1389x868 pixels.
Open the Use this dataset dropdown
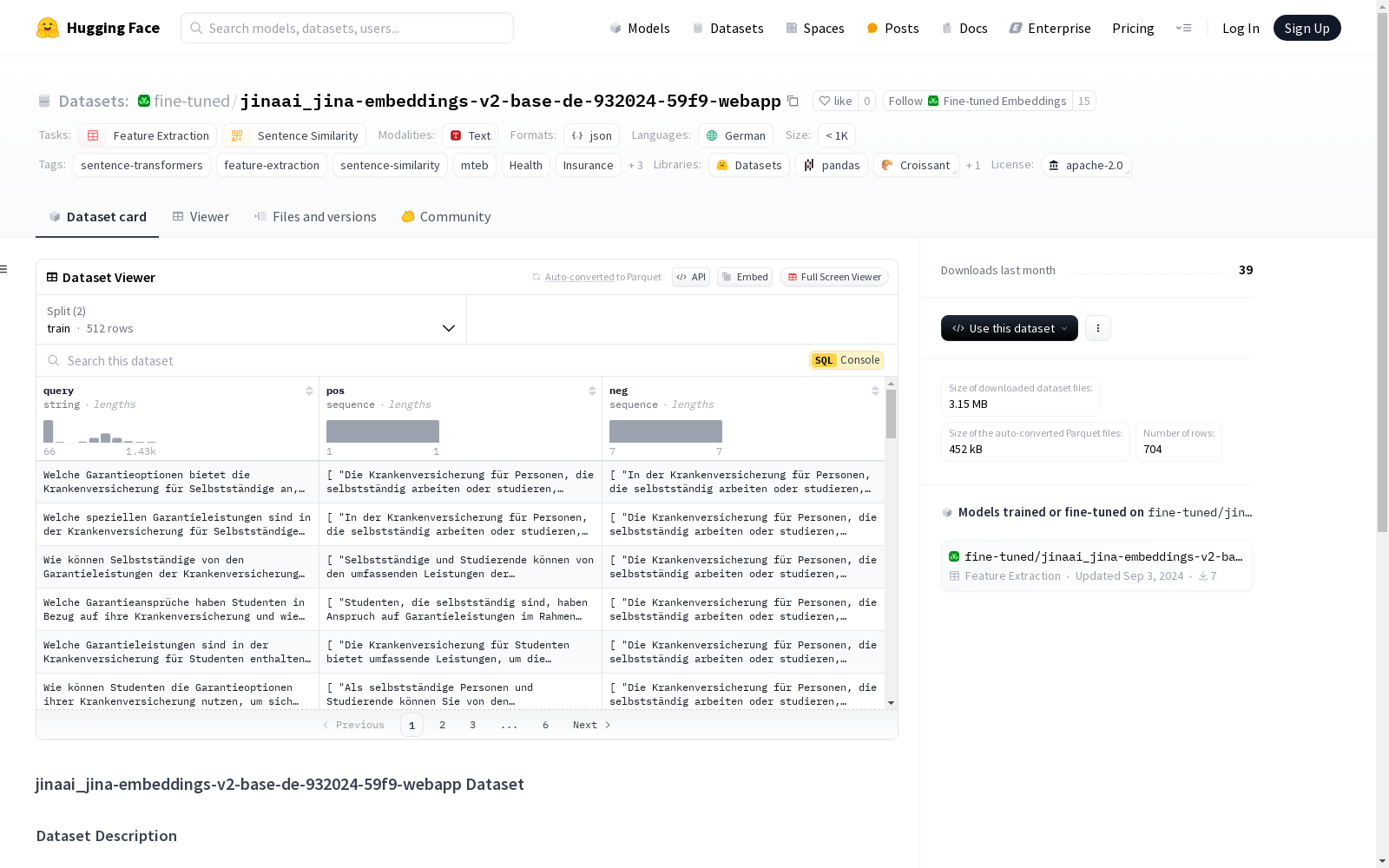(x=1010, y=328)
